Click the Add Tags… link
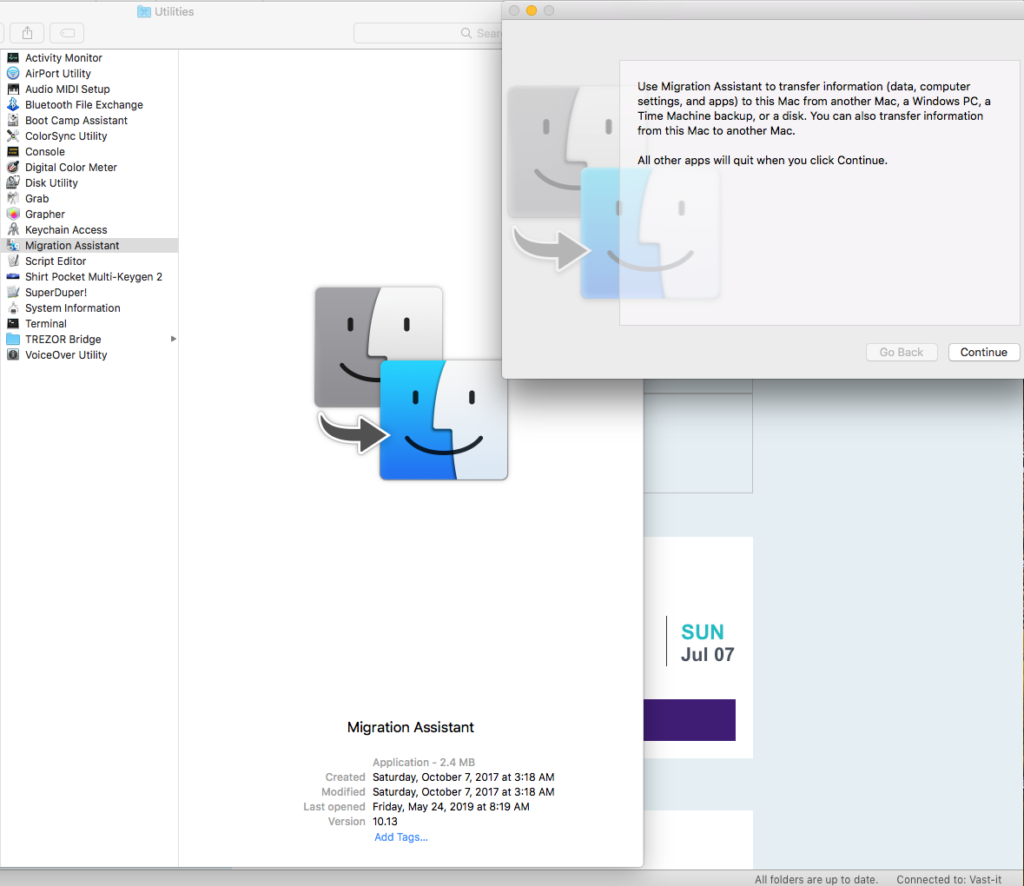This screenshot has width=1024, height=886. click(400, 837)
